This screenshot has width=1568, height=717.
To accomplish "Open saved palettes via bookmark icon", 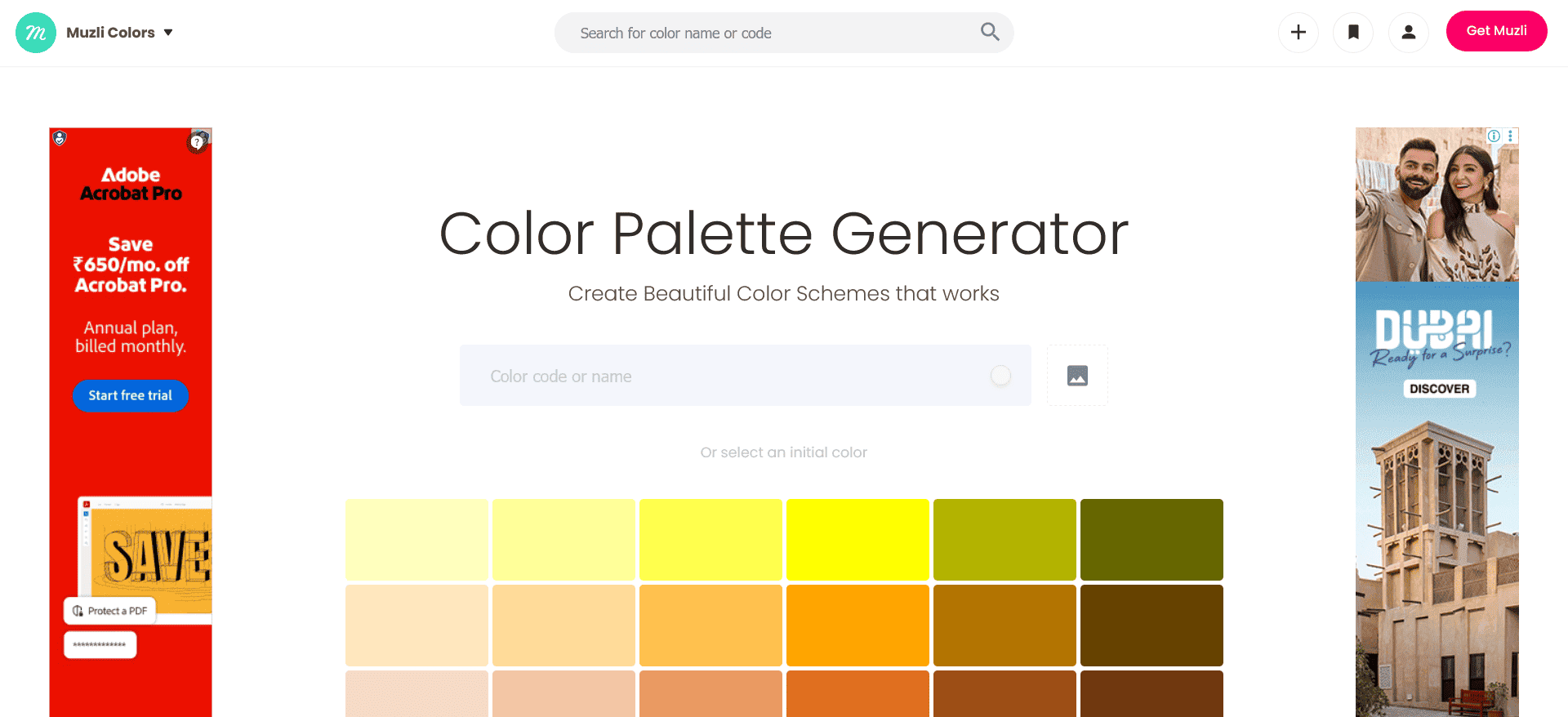I will [1353, 32].
